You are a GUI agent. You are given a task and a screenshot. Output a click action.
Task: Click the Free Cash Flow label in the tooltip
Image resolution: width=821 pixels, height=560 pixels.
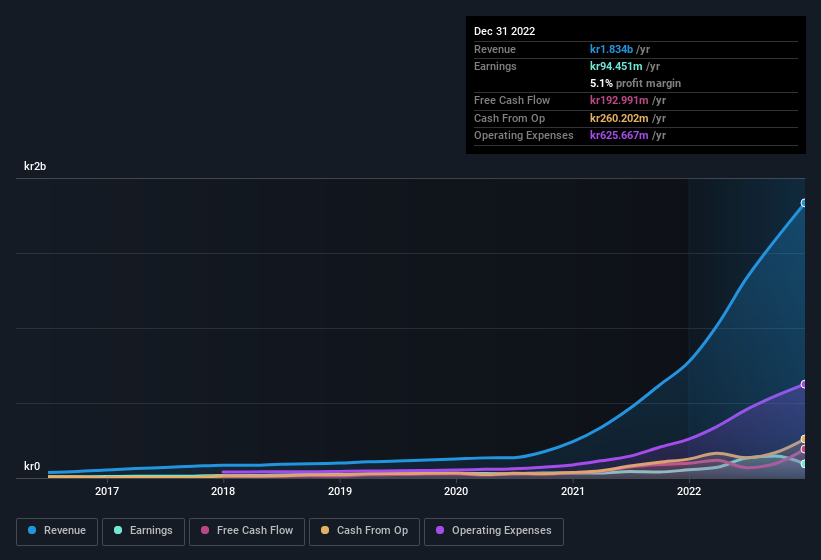(512, 100)
